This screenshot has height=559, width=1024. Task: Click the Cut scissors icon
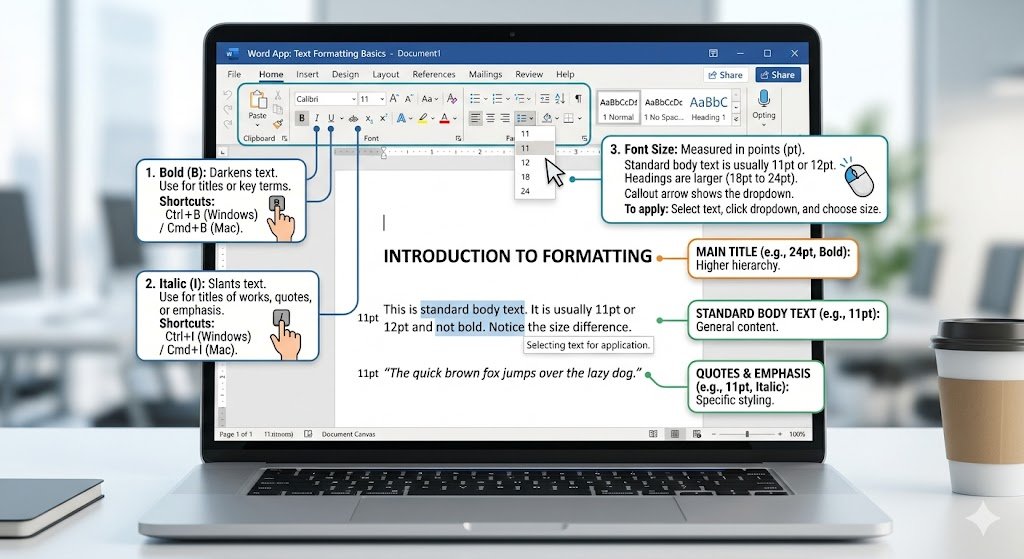point(278,96)
